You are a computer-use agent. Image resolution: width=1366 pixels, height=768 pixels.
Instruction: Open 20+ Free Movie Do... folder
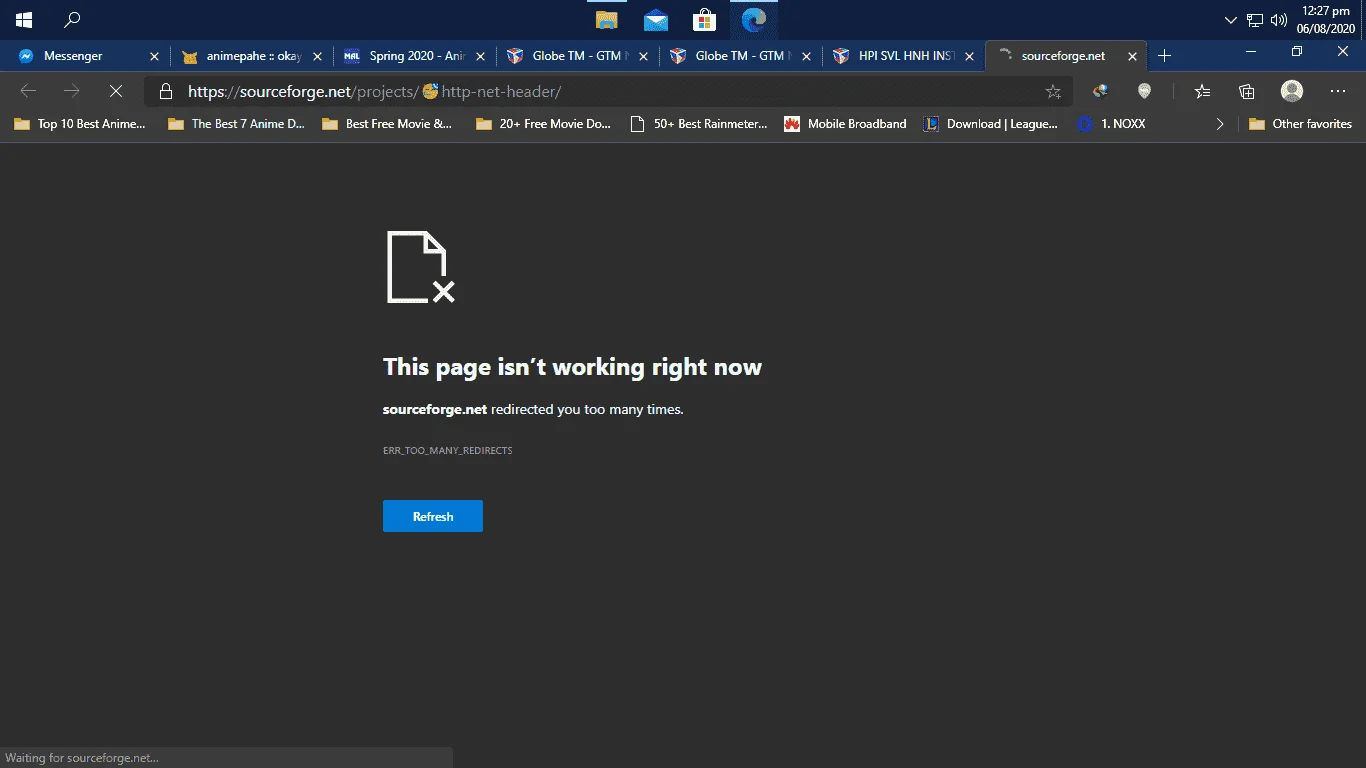click(x=544, y=124)
